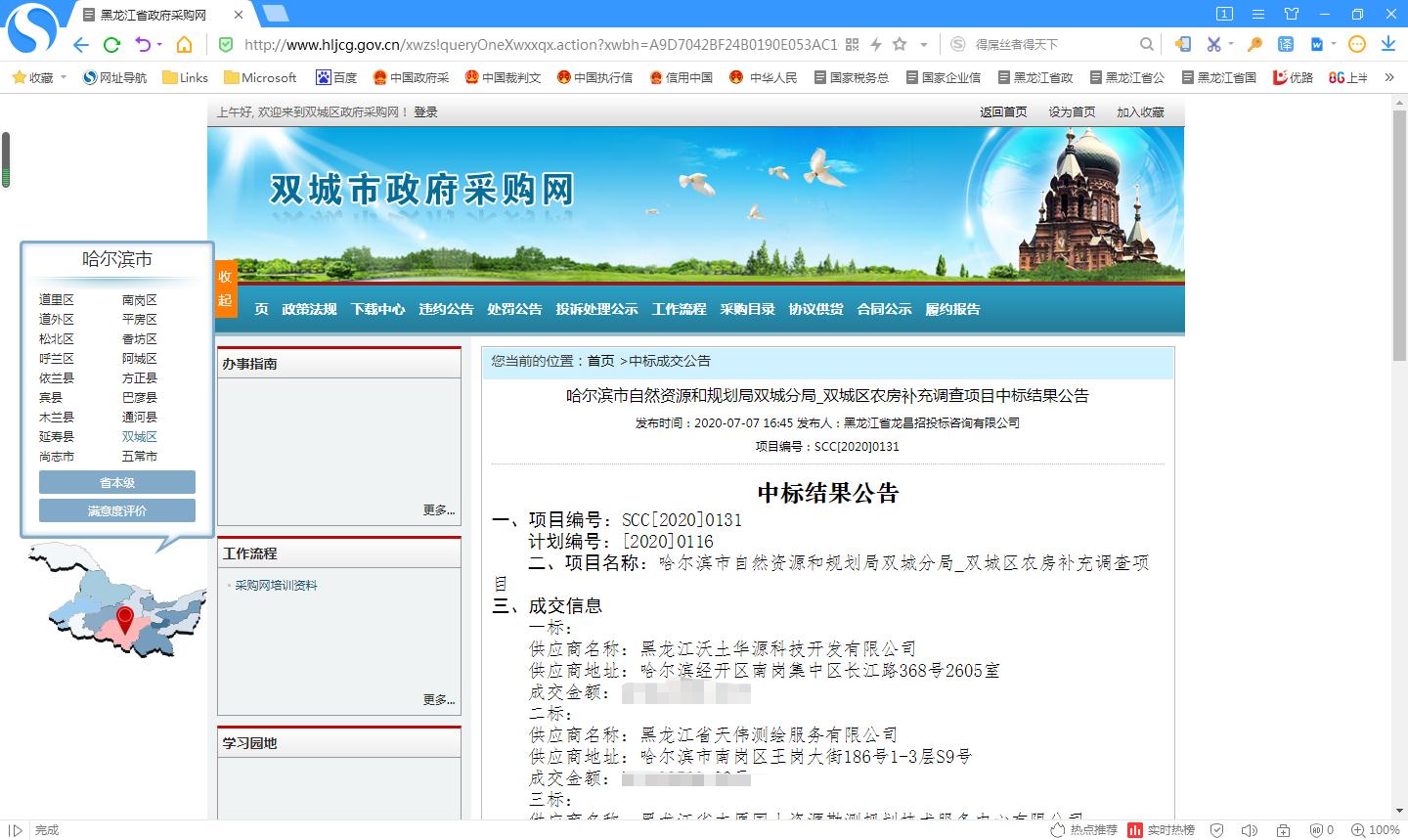
Task: Expand the 收藏 favorites dropdown arrow
Action: click(x=64, y=77)
